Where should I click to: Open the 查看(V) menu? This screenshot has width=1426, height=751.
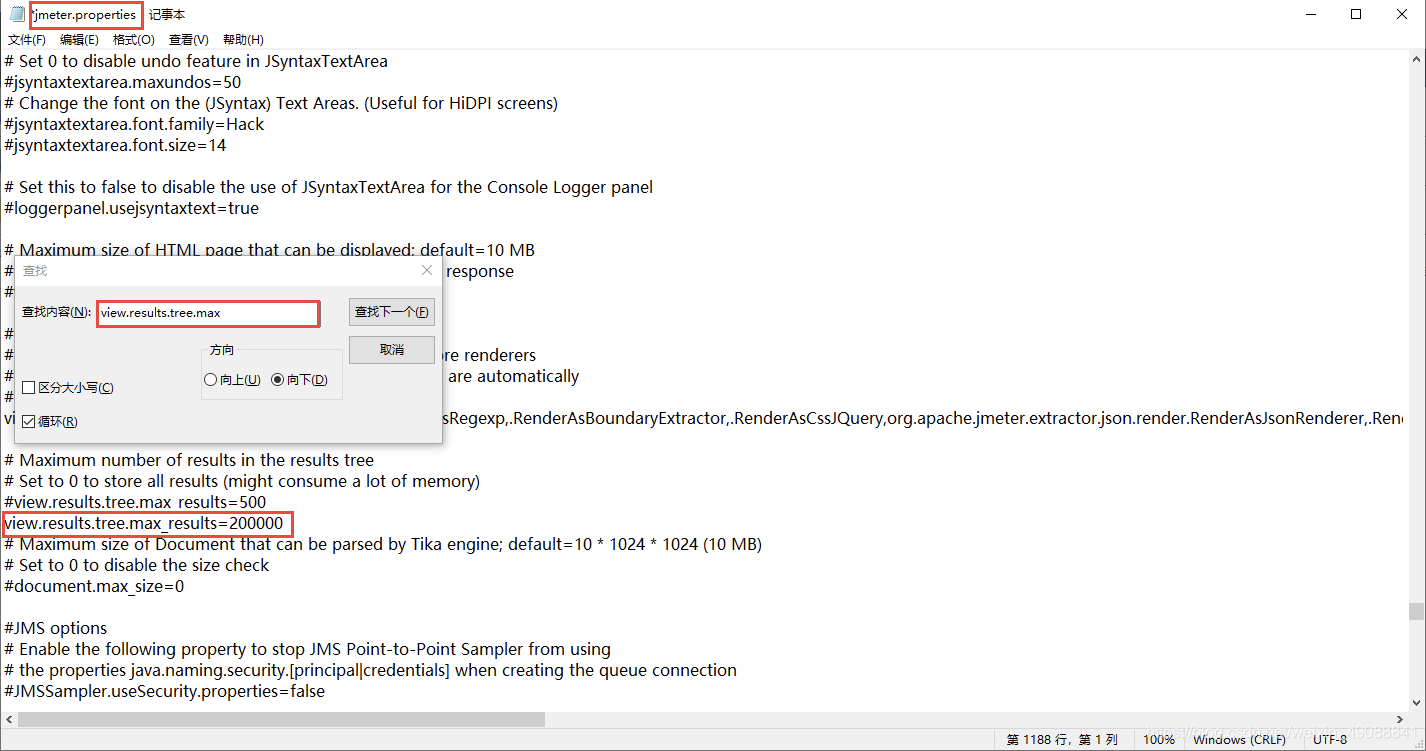pyautogui.click(x=189, y=40)
